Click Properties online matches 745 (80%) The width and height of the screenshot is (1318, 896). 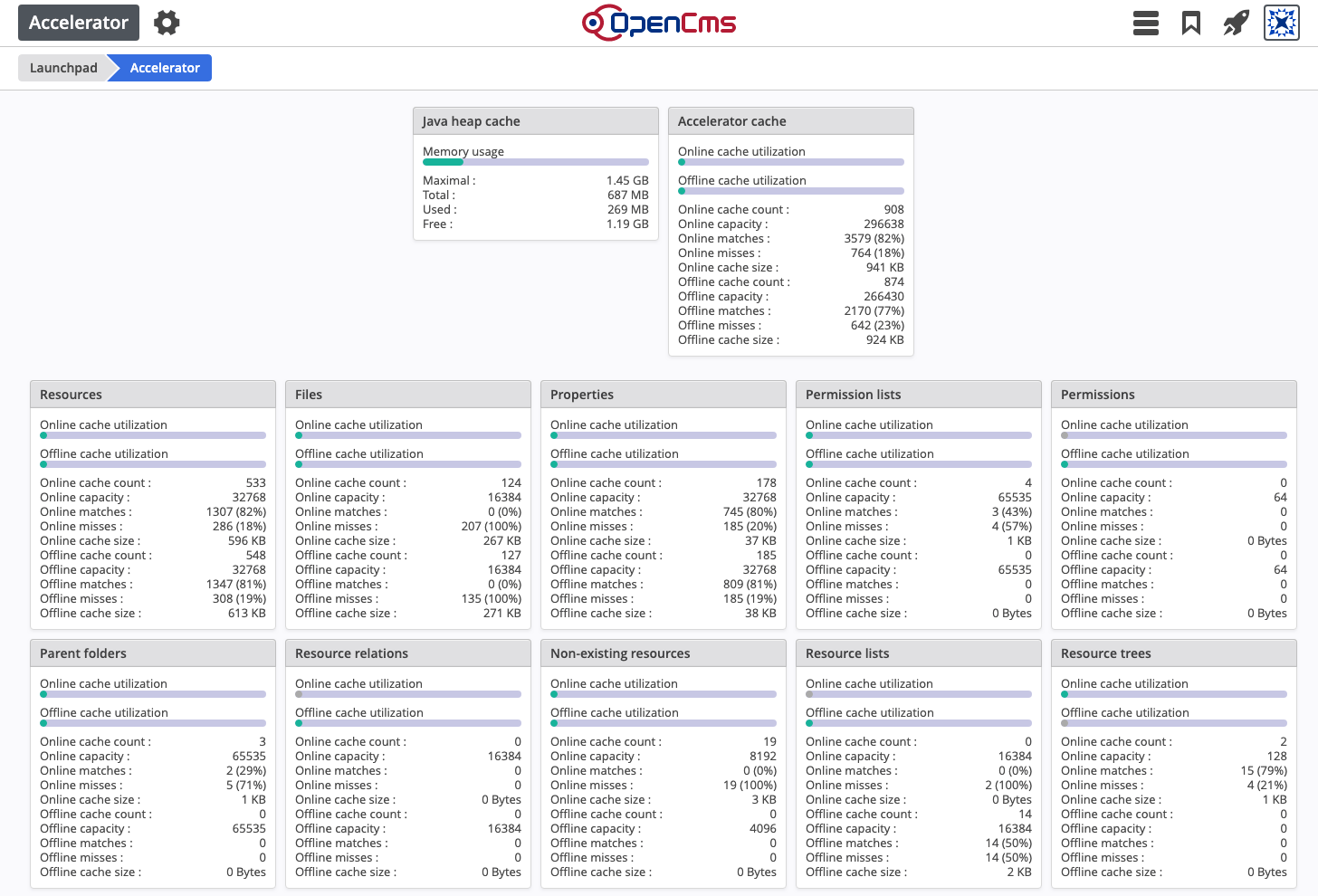[x=750, y=511]
